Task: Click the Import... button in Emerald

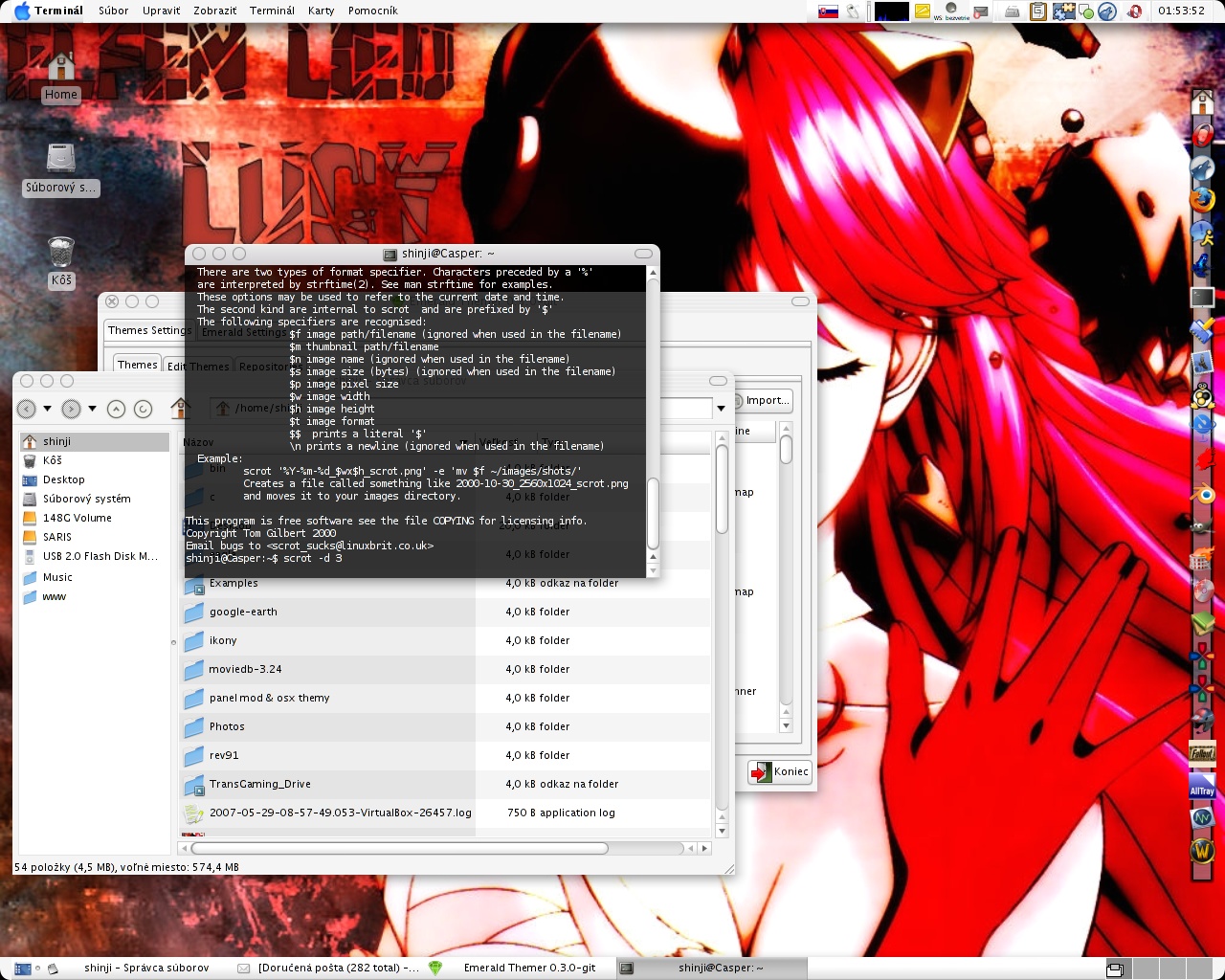Action: coord(763,400)
